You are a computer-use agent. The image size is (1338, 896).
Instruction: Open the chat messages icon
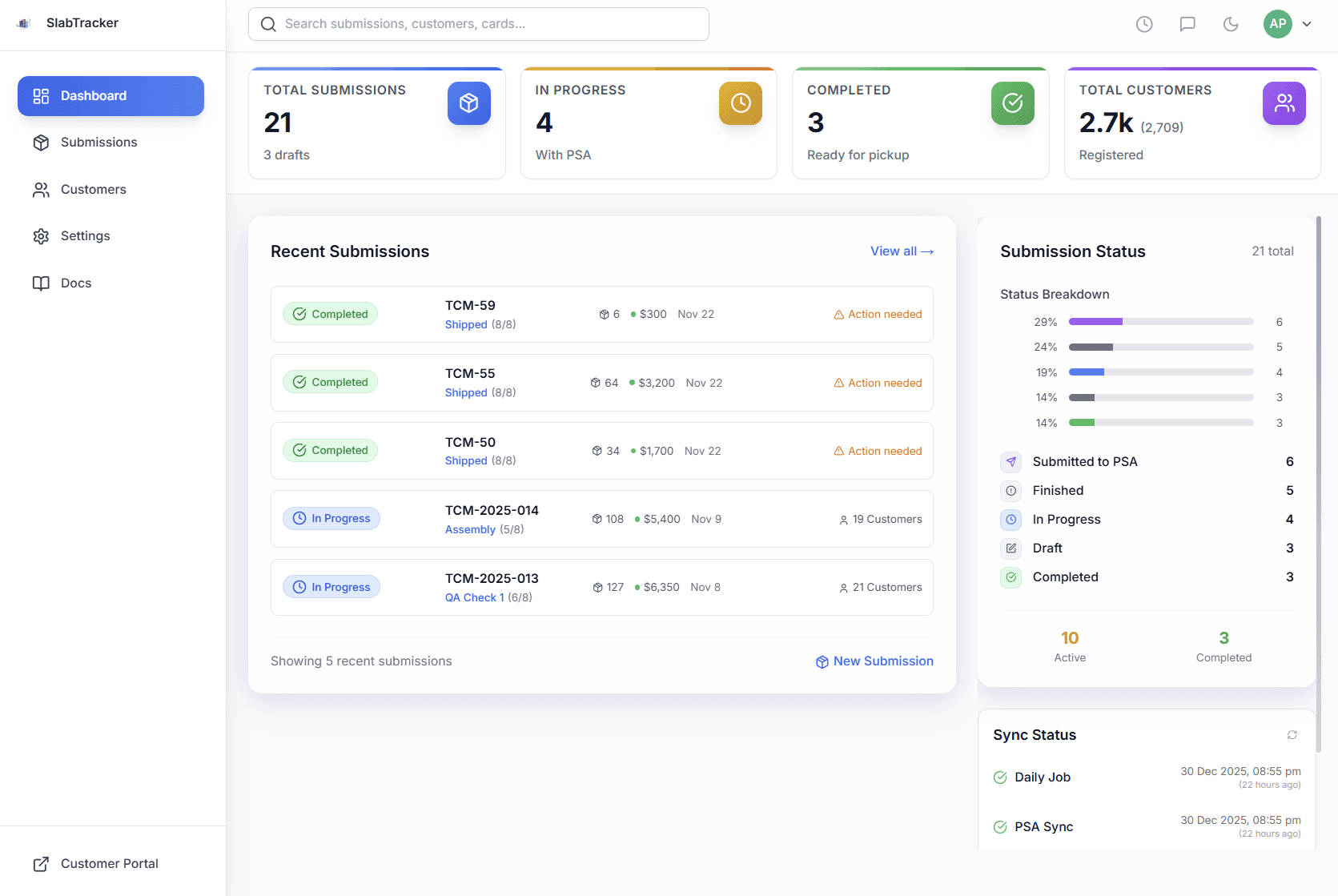(x=1187, y=24)
